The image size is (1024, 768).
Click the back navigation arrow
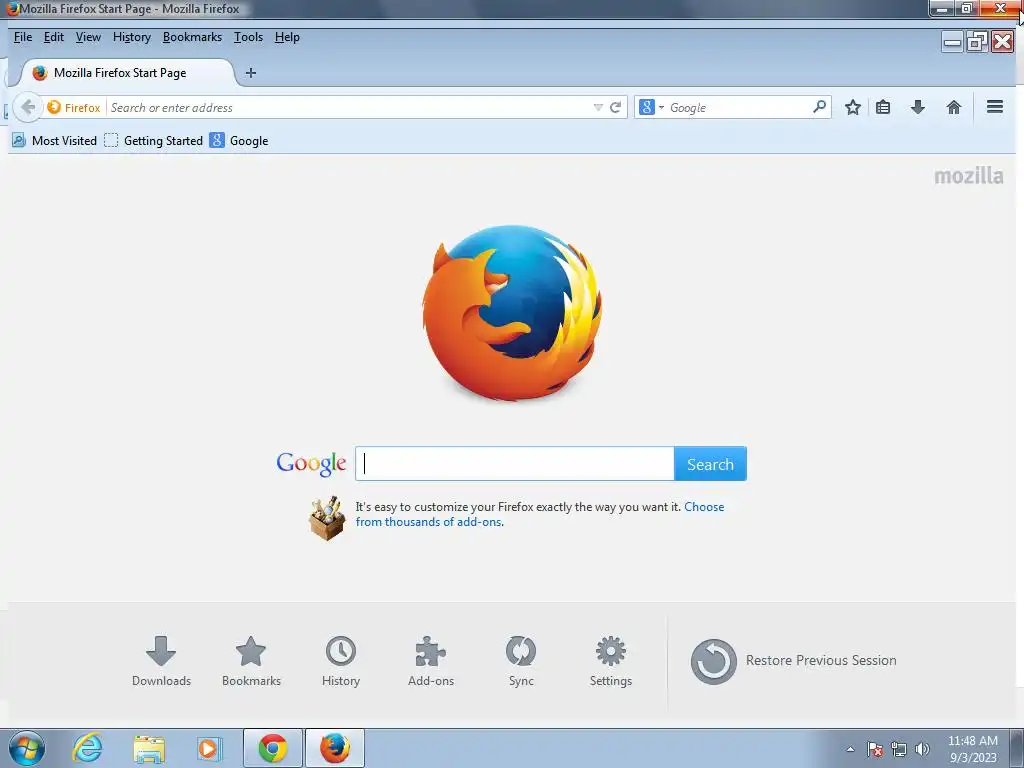point(27,107)
